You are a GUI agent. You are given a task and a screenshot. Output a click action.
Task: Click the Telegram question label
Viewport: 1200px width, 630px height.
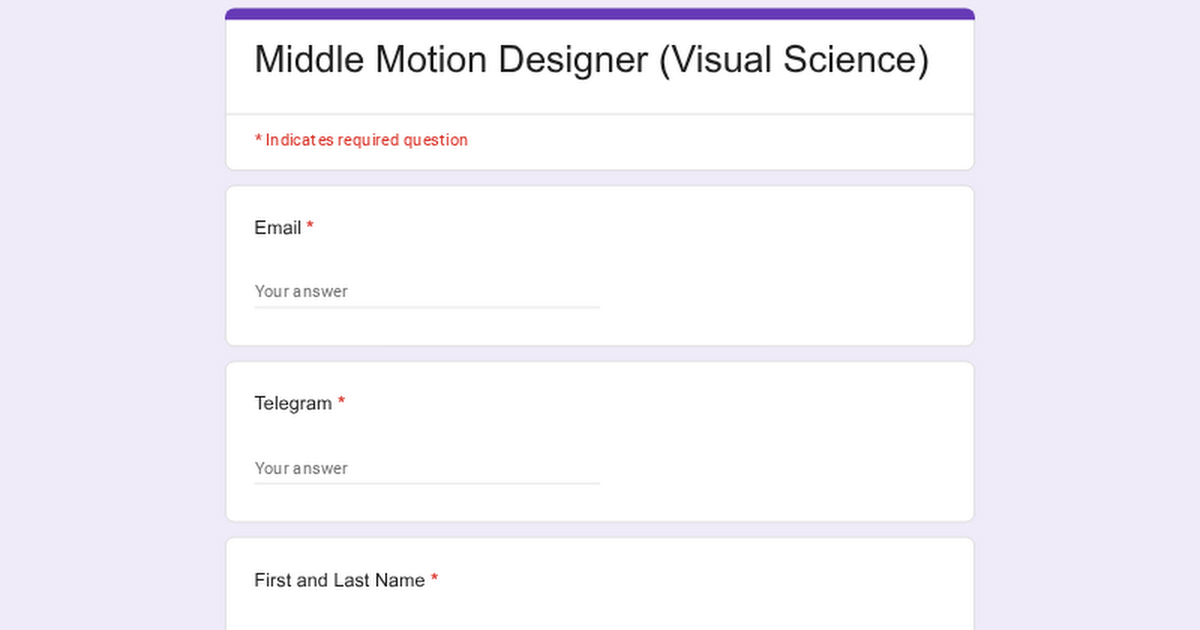[293, 404]
